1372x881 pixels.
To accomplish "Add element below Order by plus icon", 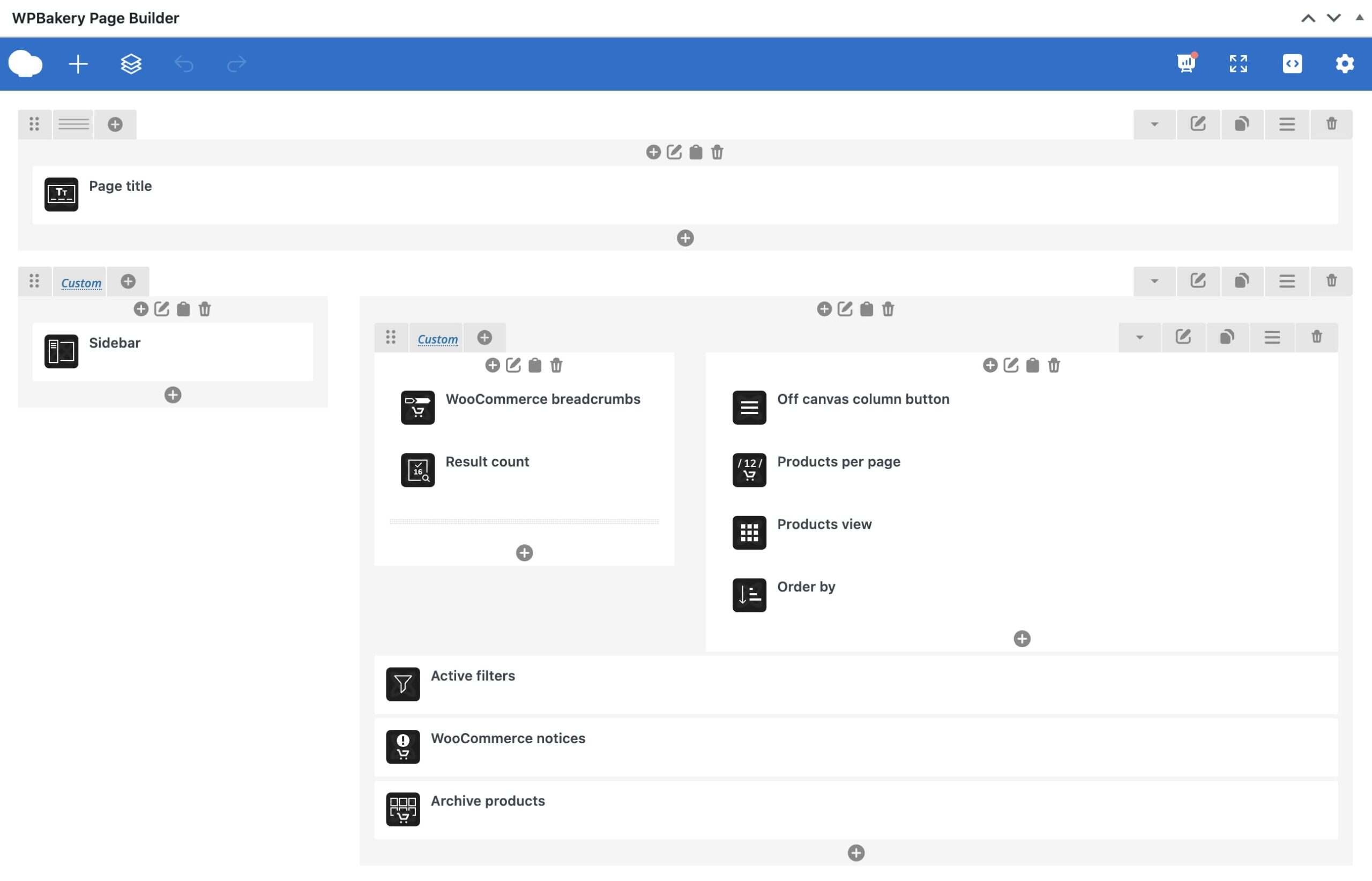I will click(1022, 639).
